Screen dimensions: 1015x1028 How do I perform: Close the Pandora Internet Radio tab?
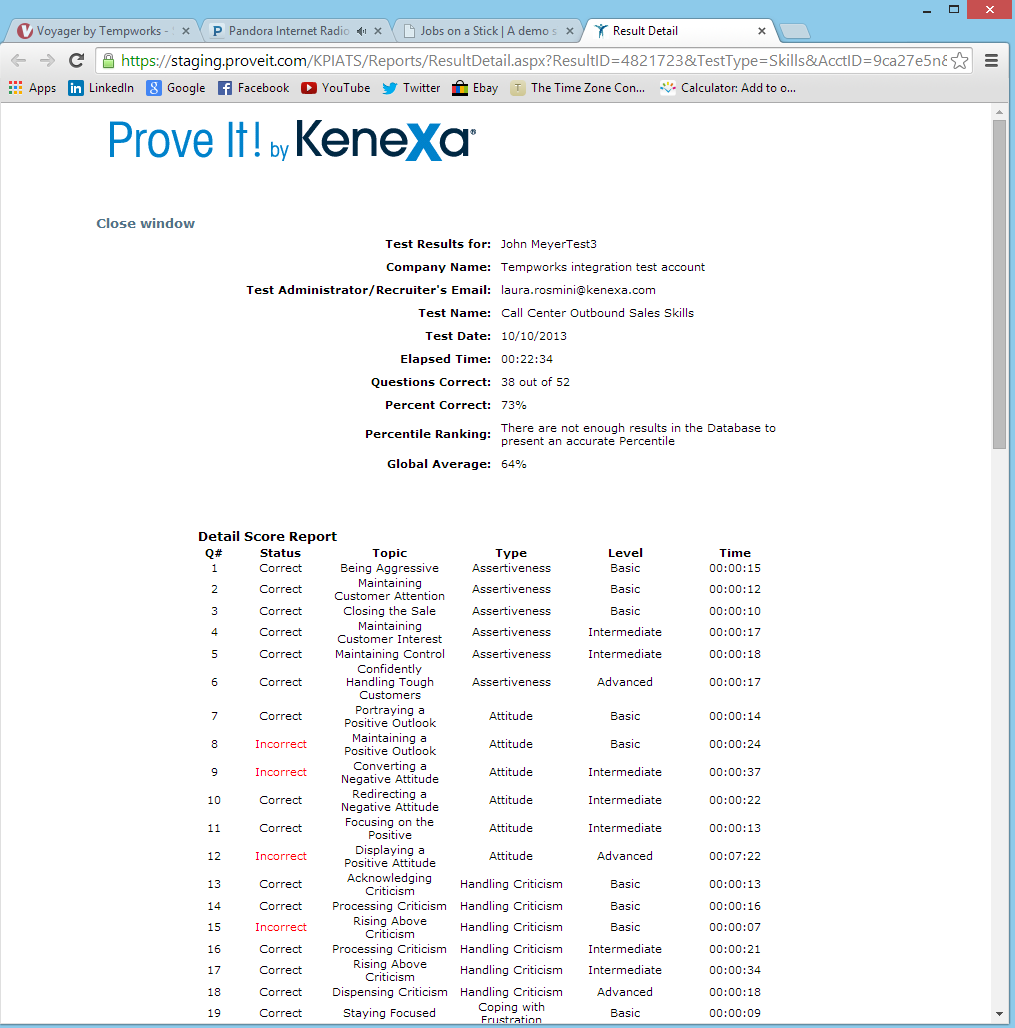pos(378,31)
